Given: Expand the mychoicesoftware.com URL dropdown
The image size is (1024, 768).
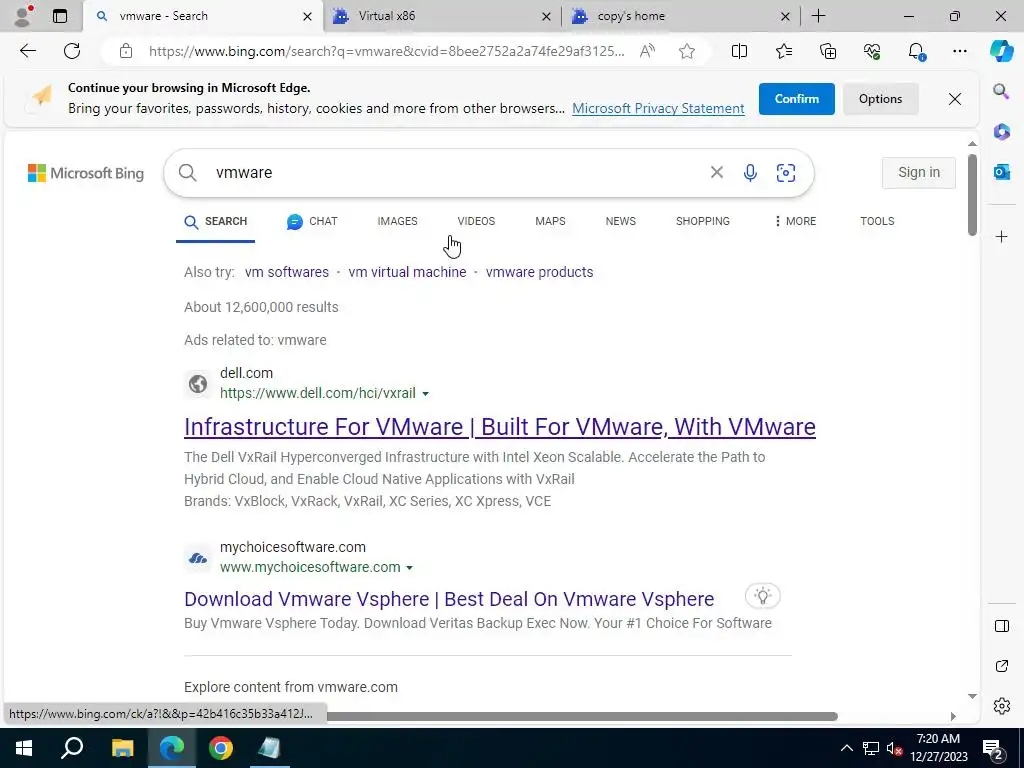Looking at the screenshot, I should click(409, 568).
